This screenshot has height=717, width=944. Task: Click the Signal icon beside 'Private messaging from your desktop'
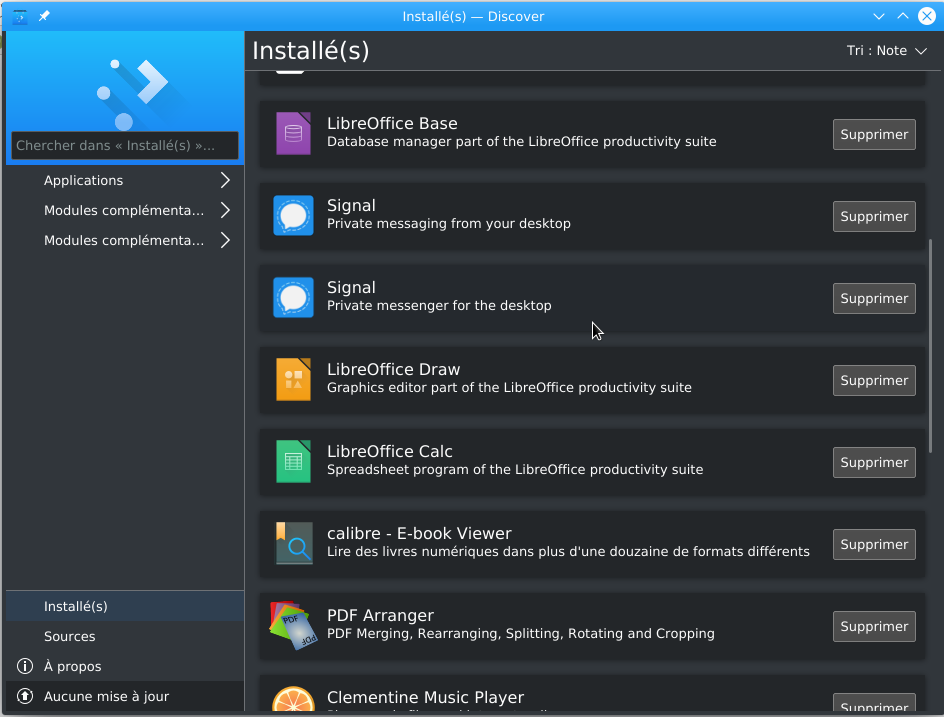coord(293,216)
